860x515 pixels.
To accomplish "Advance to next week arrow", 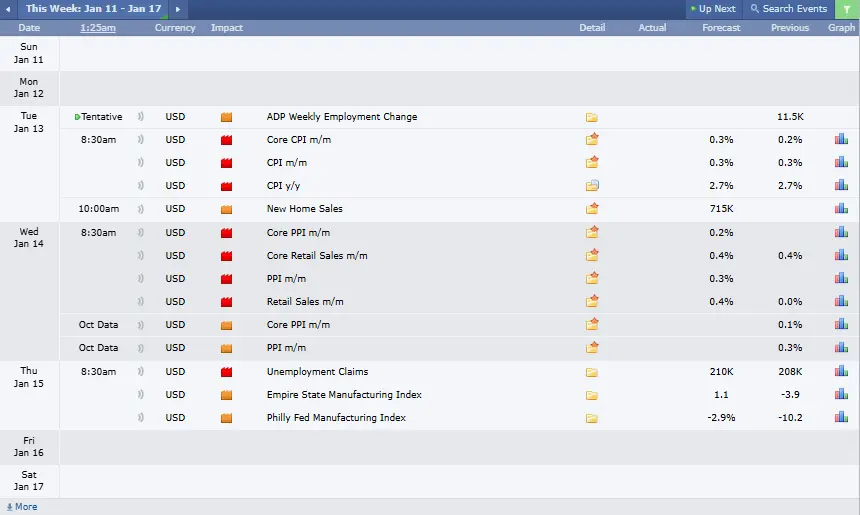I will point(178,9).
